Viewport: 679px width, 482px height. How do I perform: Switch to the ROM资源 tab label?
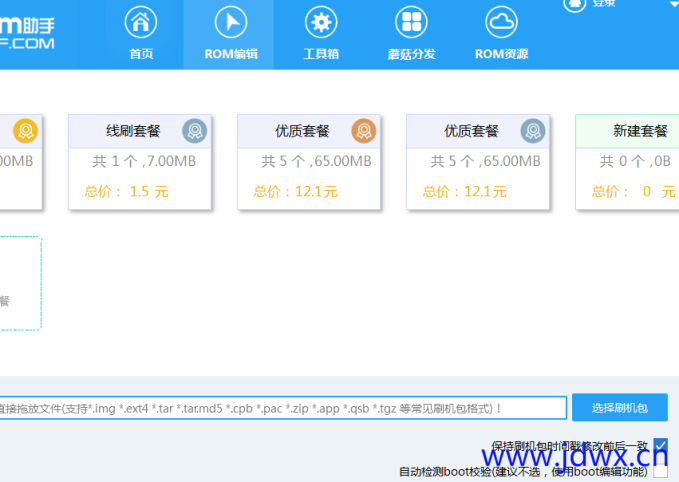point(501,54)
